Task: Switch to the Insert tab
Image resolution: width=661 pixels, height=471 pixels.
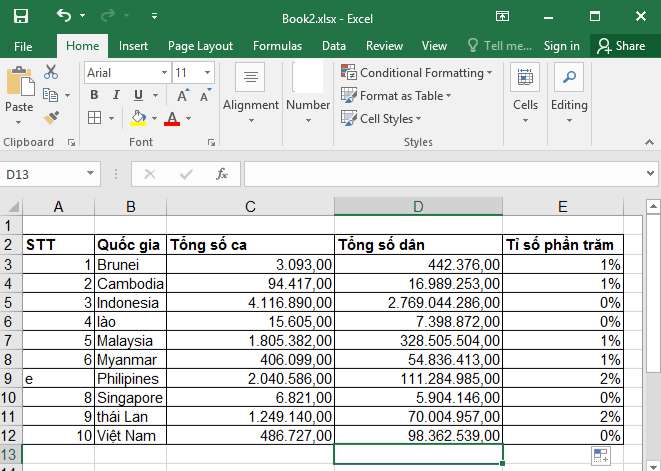Action: tap(133, 46)
